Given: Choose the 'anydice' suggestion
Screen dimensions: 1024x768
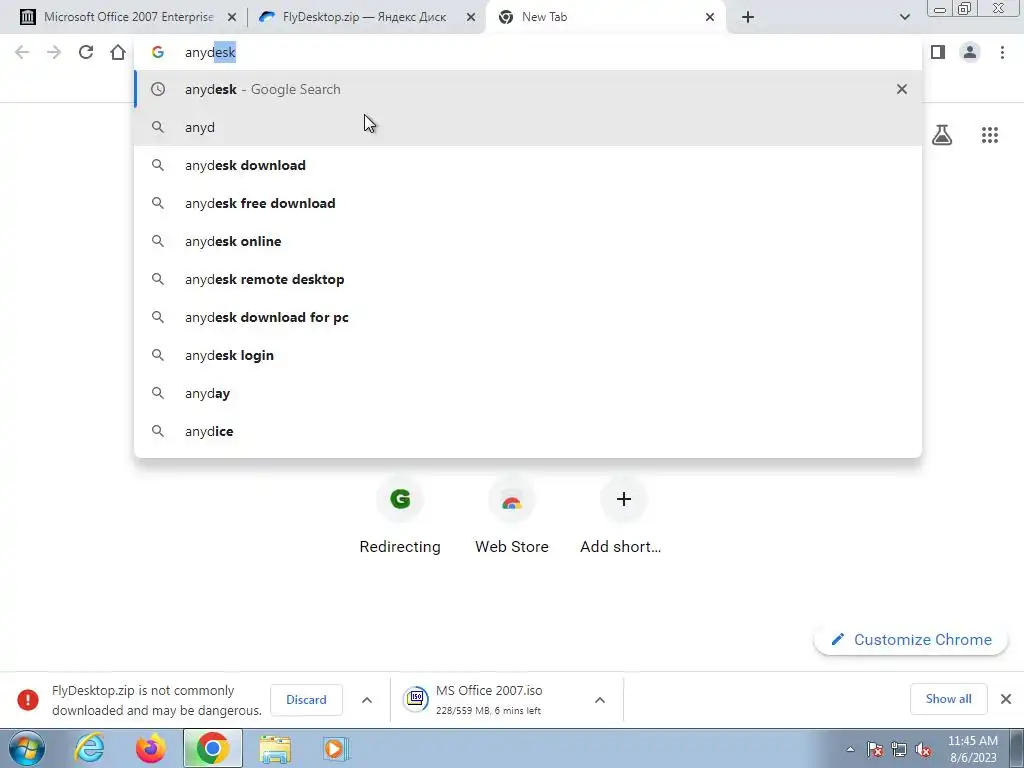Looking at the screenshot, I should click(528, 431).
